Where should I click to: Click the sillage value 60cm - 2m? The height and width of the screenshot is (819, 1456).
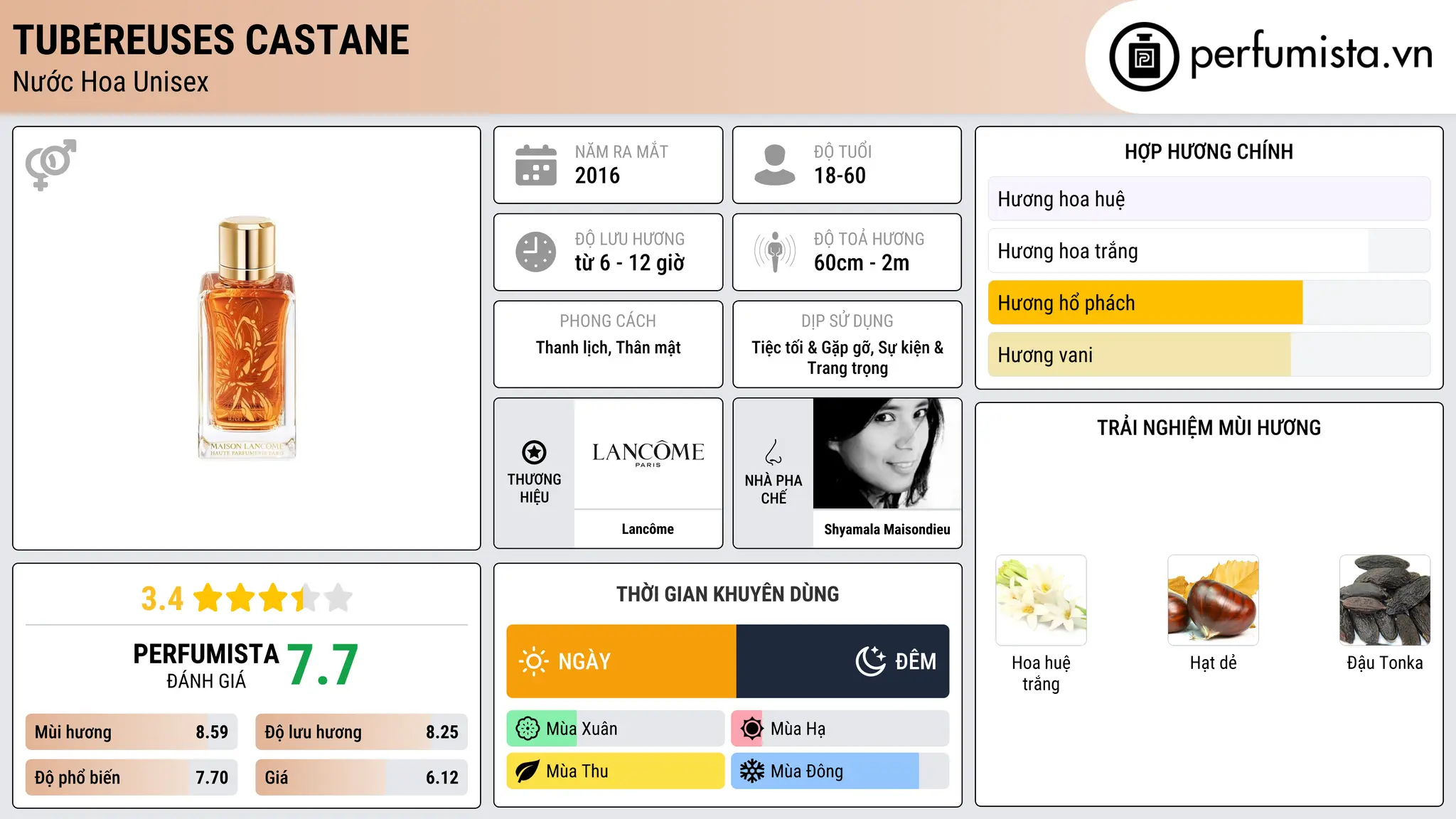tap(862, 263)
